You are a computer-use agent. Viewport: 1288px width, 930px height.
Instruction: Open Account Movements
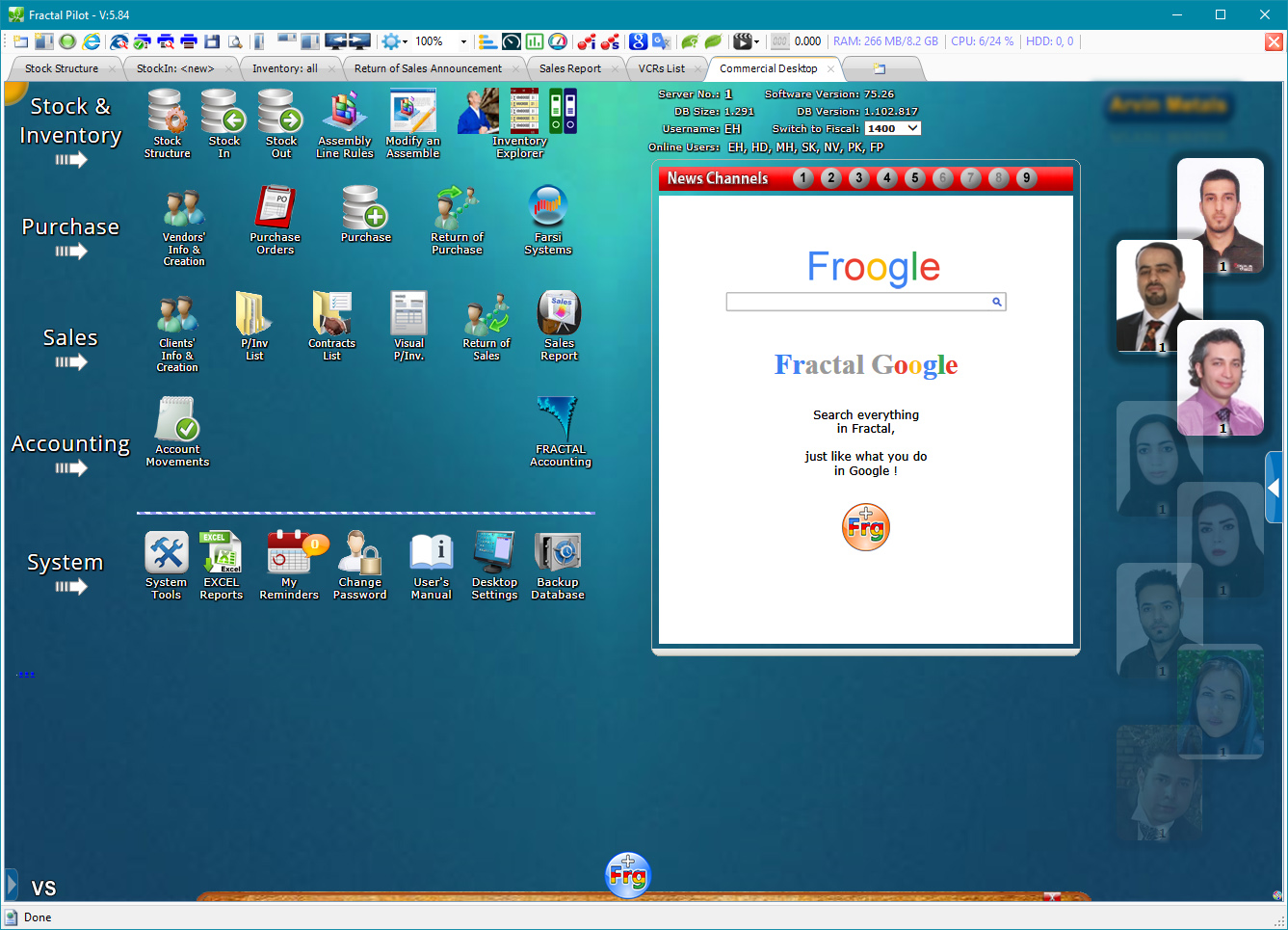point(177,433)
